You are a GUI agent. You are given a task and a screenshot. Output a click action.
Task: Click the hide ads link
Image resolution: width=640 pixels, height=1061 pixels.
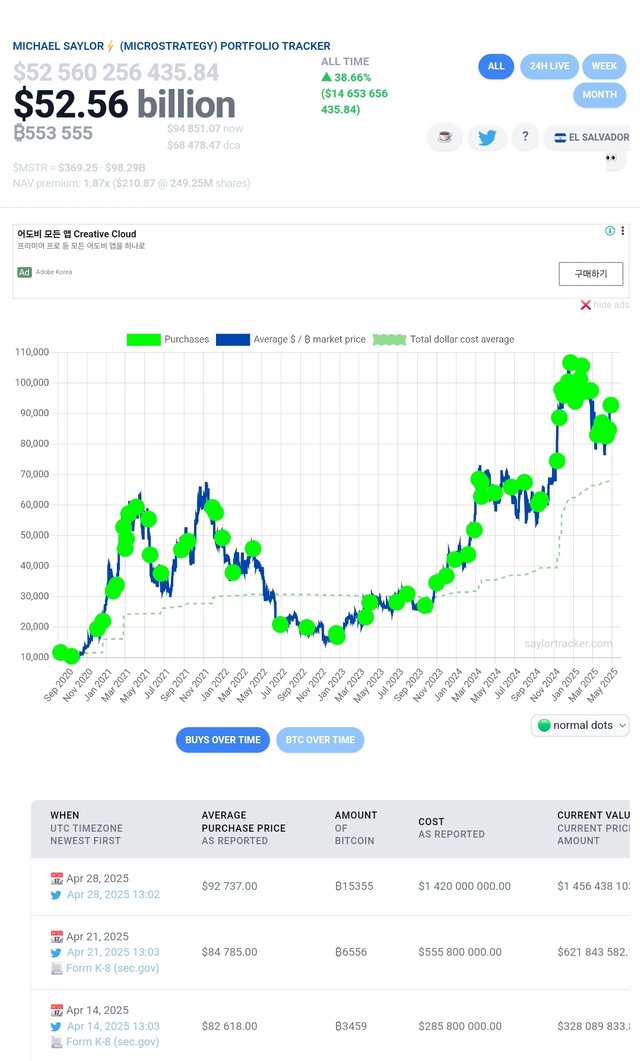click(x=611, y=305)
